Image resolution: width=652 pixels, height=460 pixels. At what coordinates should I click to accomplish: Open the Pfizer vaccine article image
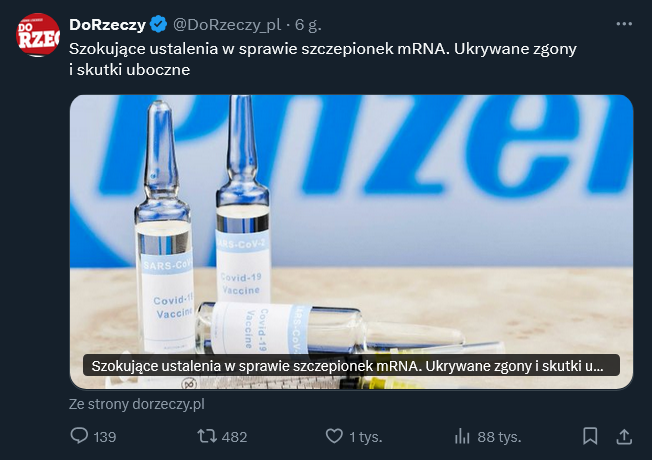(351, 242)
